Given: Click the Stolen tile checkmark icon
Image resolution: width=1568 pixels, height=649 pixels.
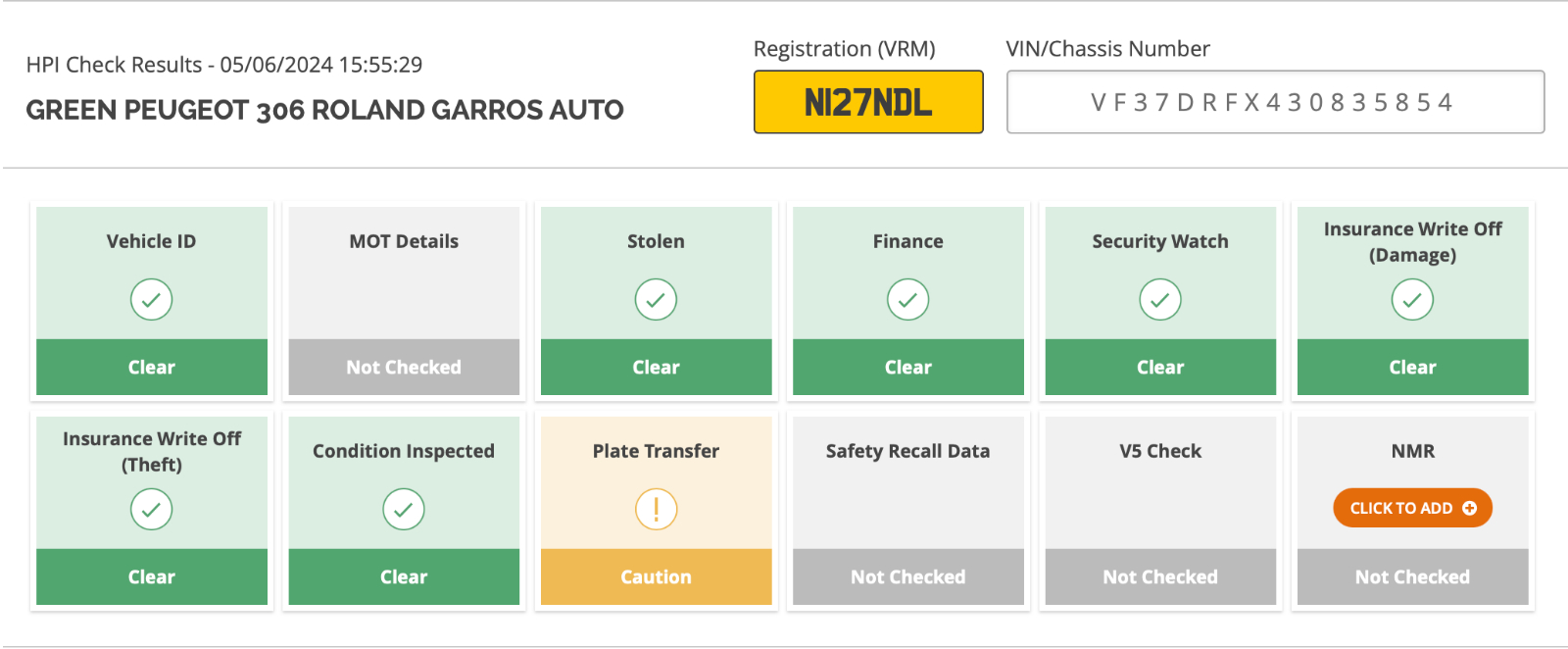Looking at the screenshot, I should pyautogui.click(x=656, y=299).
